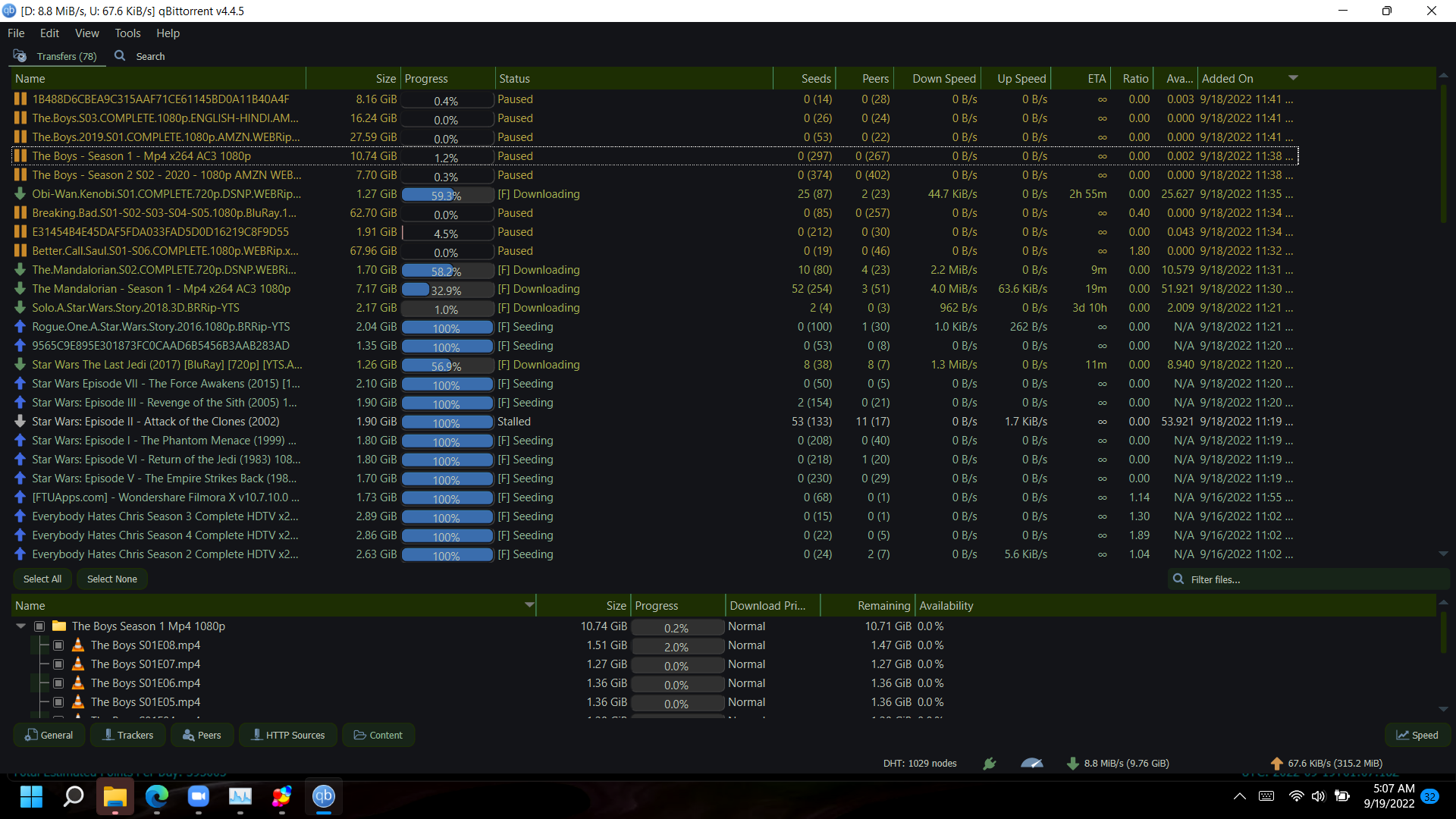Click The Boys Season 1 folder icon
This screenshot has width=1456, height=819.
point(59,626)
